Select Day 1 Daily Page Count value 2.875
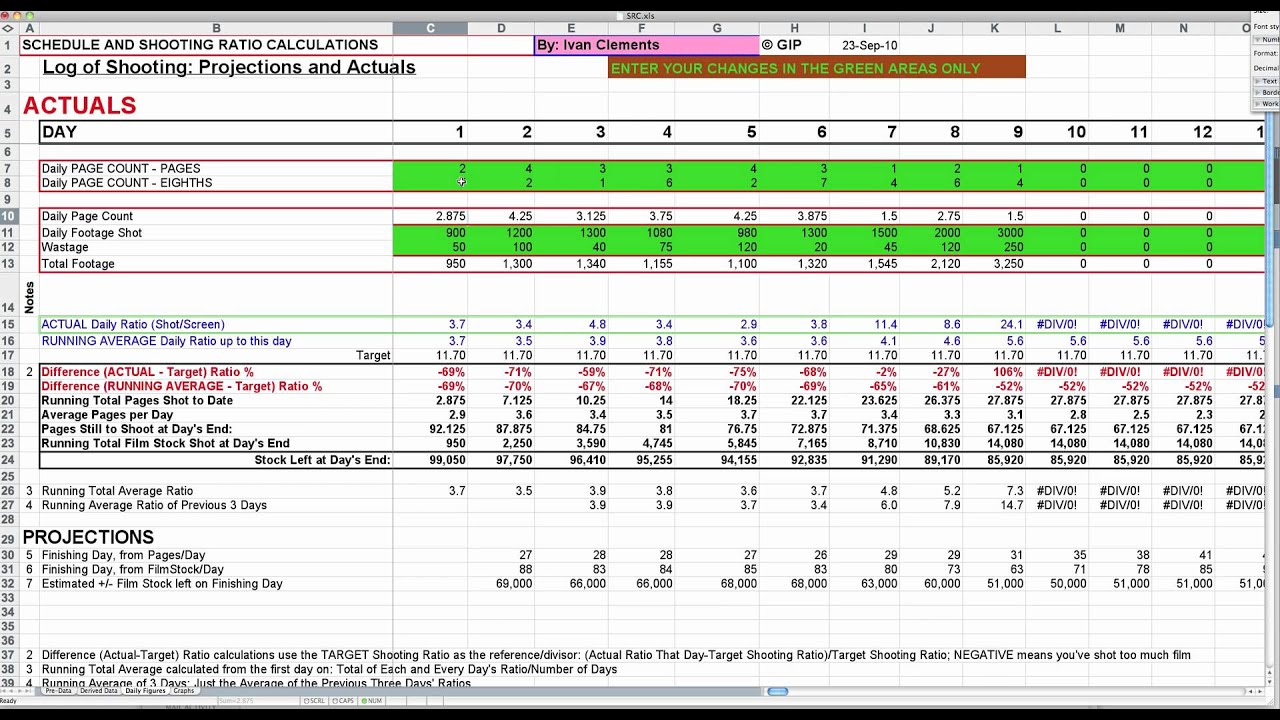1280x720 pixels. coord(430,216)
